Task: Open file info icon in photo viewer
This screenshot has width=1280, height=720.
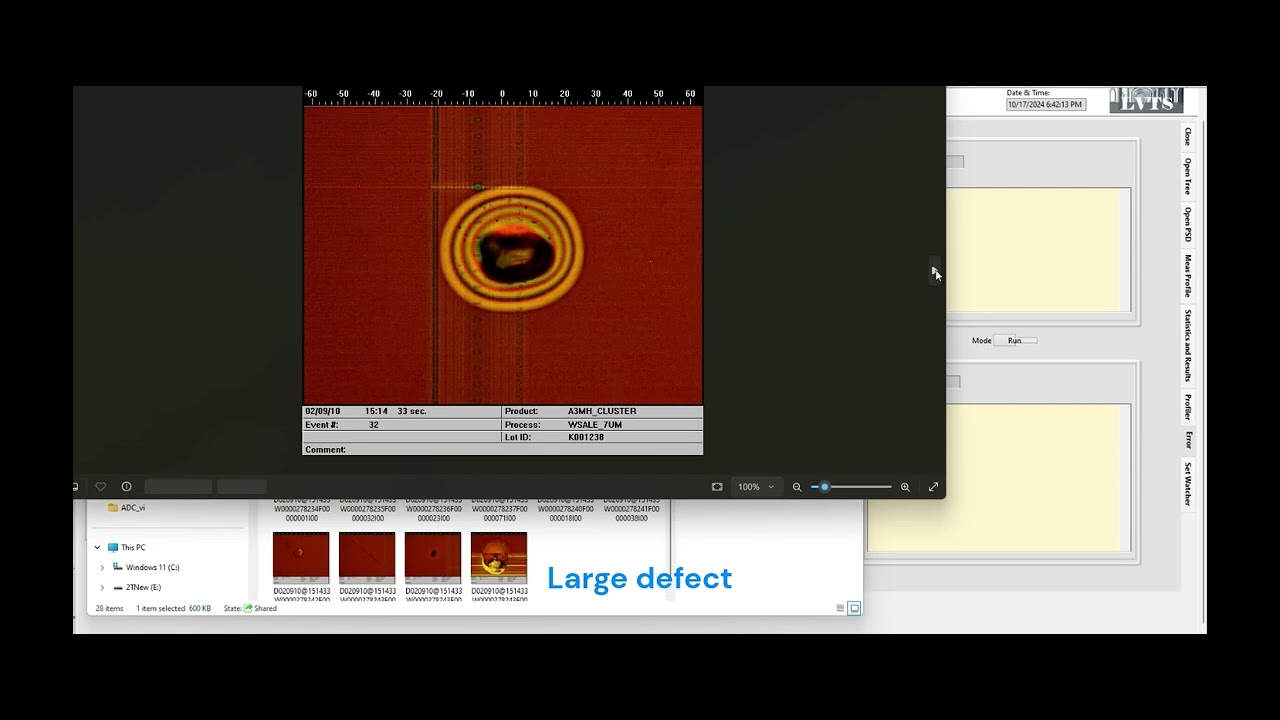Action: tap(126, 487)
